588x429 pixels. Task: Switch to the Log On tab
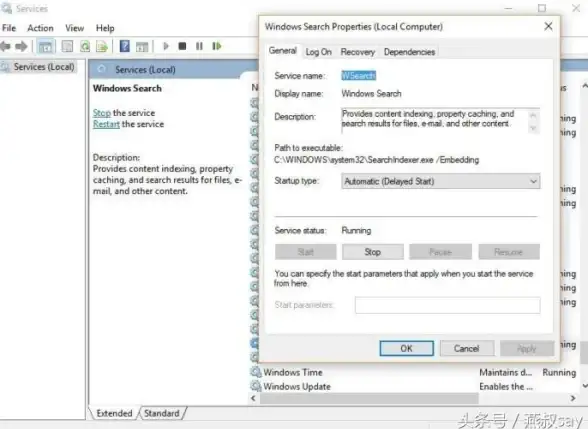pos(318,52)
